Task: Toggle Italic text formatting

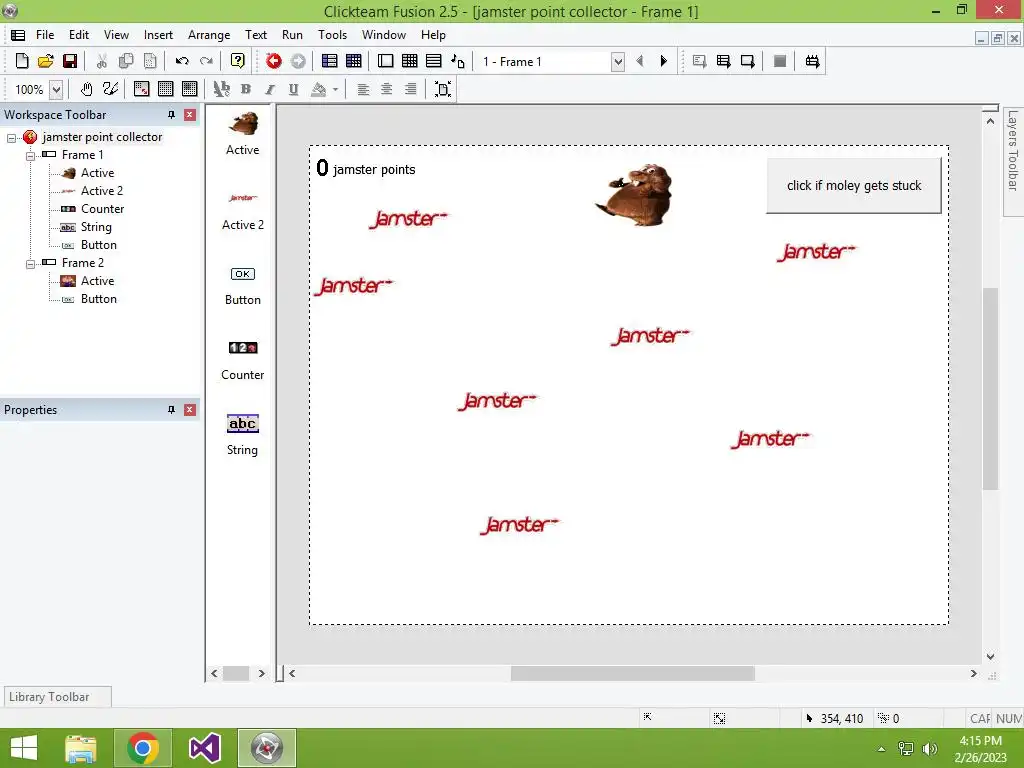Action: (270, 89)
